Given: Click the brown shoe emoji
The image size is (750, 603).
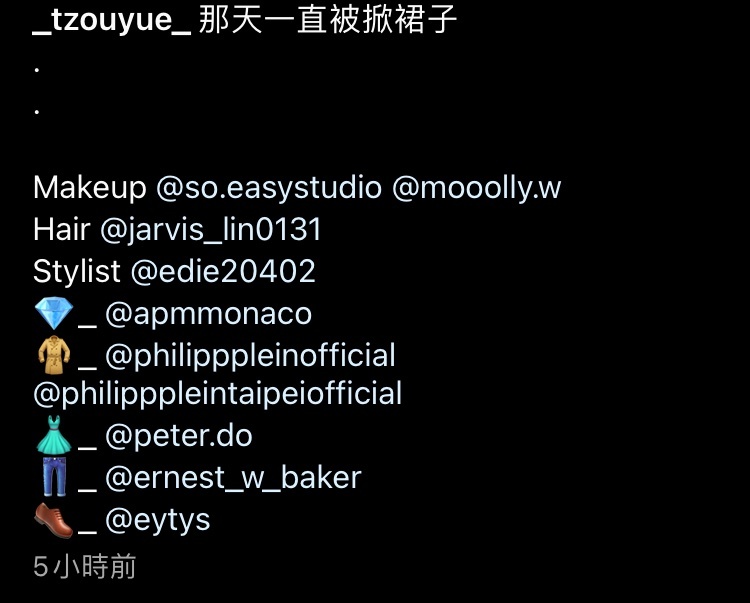Looking at the screenshot, I should [x=54, y=520].
